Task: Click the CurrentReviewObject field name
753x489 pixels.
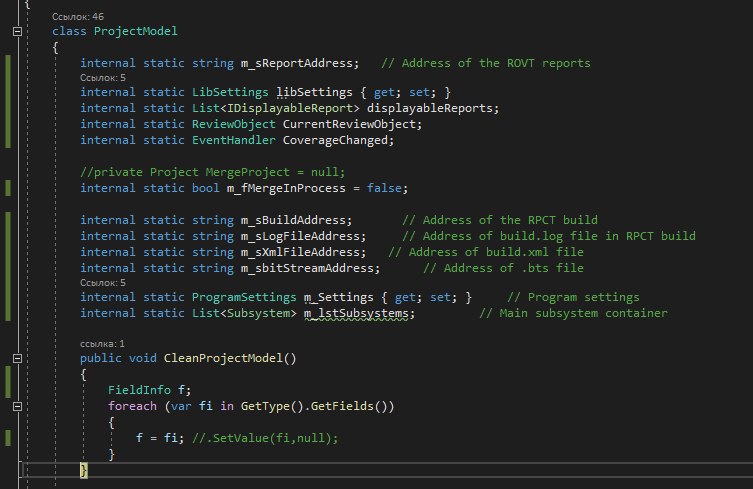Action: point(349,124)
